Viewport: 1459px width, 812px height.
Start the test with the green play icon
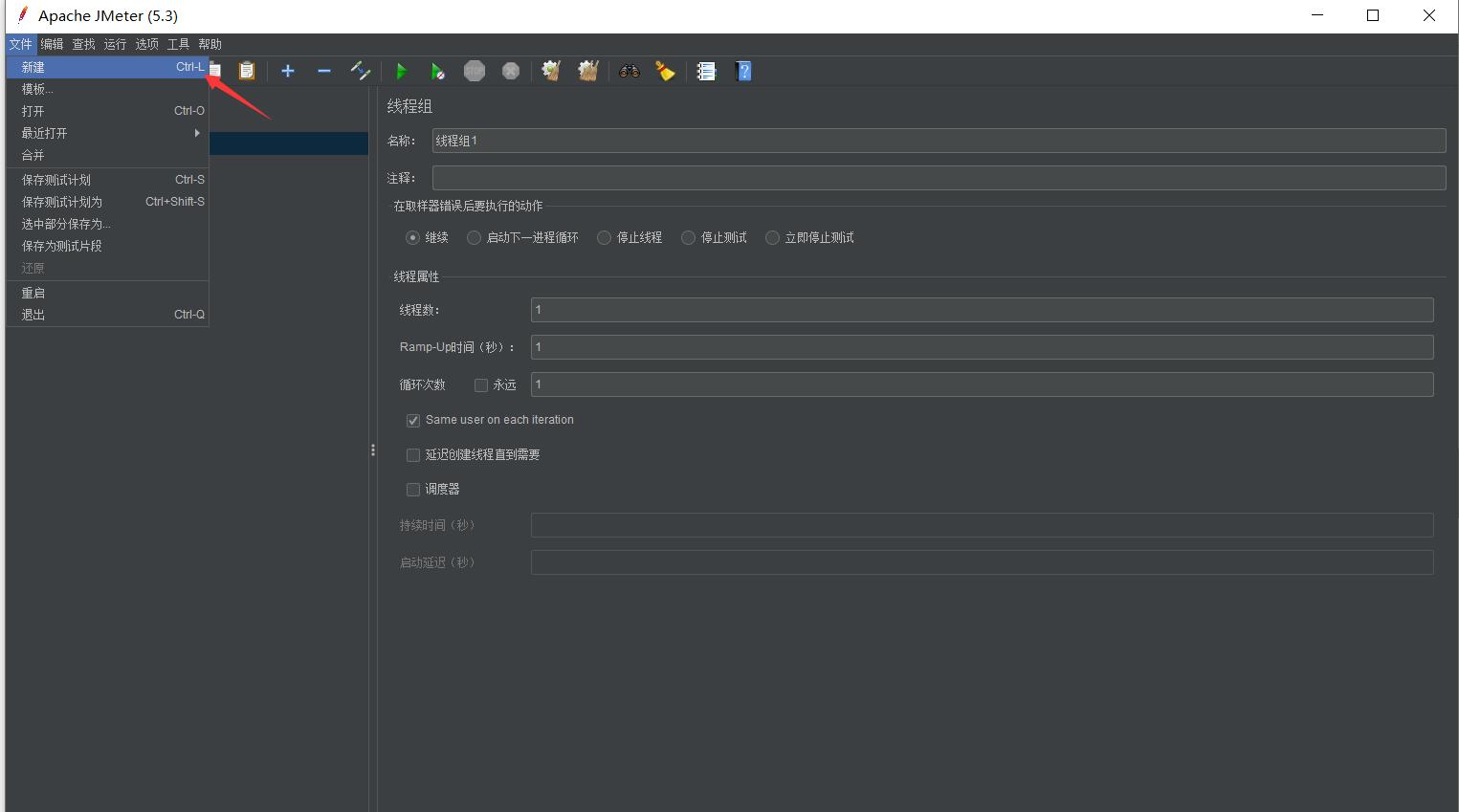(401, 71)
